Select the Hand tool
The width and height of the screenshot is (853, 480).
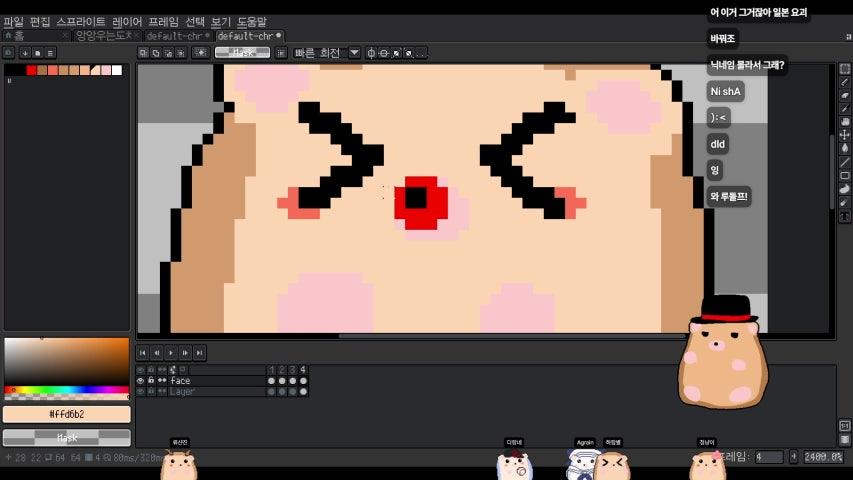point(844,122)
